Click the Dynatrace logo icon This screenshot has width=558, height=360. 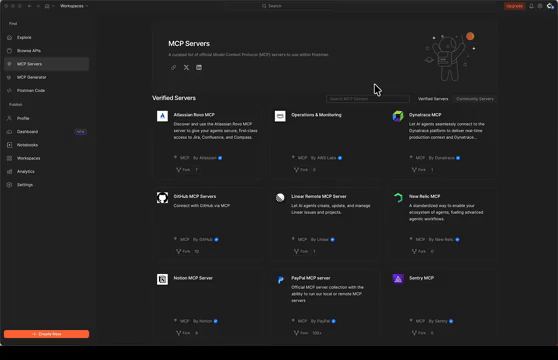[398, 116]
